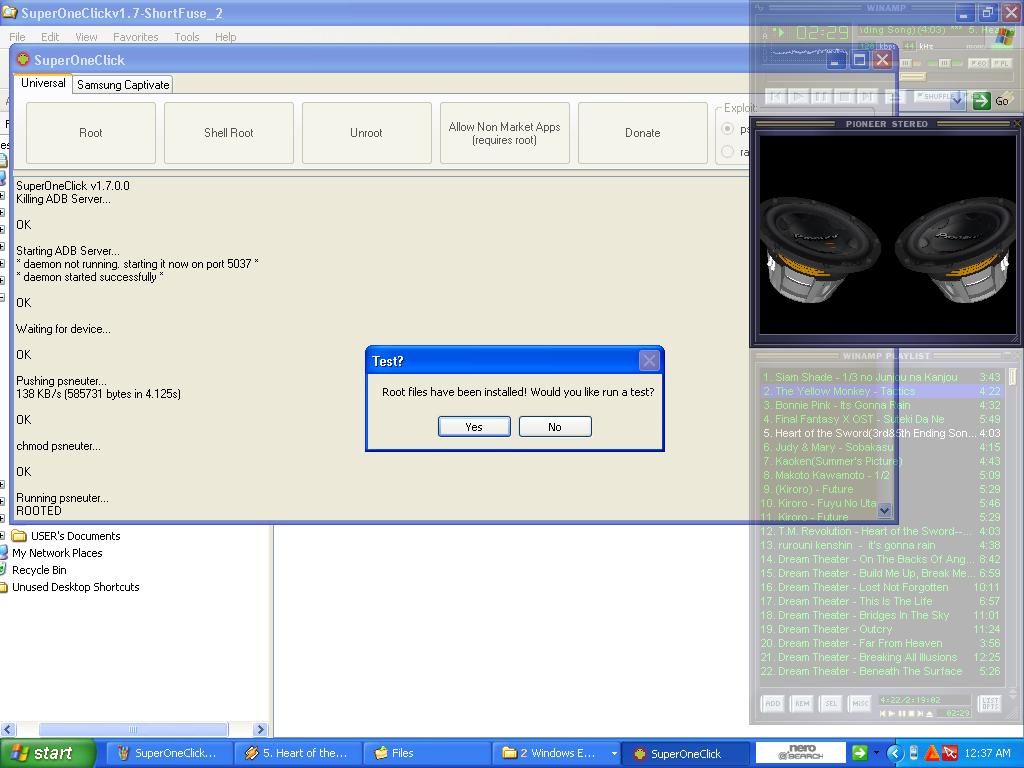This screenshot has height=768, width=1024.
Task: Select 'Dream Theater - Outcry' playlist entry
Action: pos(882,629)
